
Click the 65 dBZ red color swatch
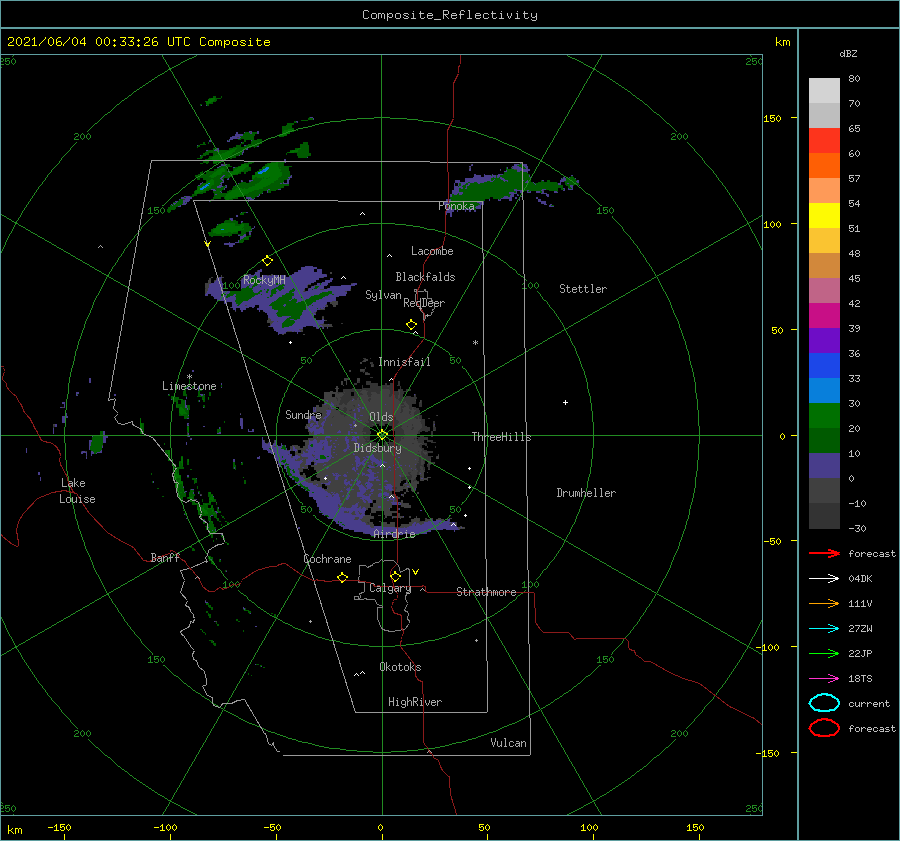824,140
